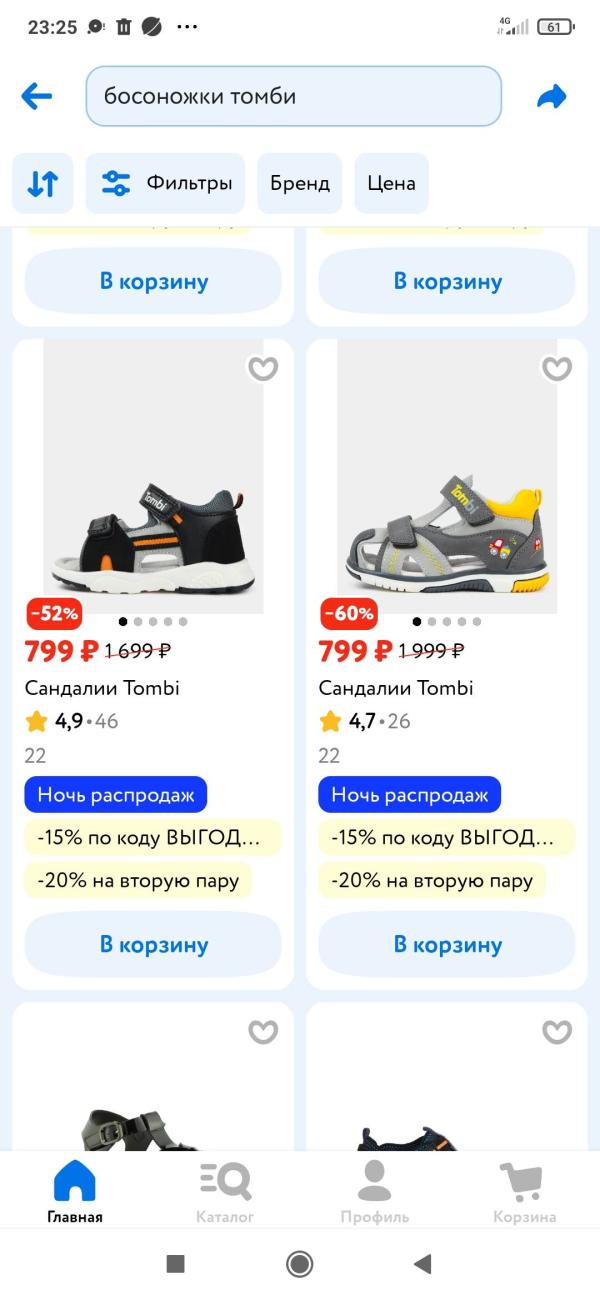Screen dimensions: 600x1299
Task: Favorite the black-orange Tombi sandal
Action: pyautogui.click(x=263, y=369)
